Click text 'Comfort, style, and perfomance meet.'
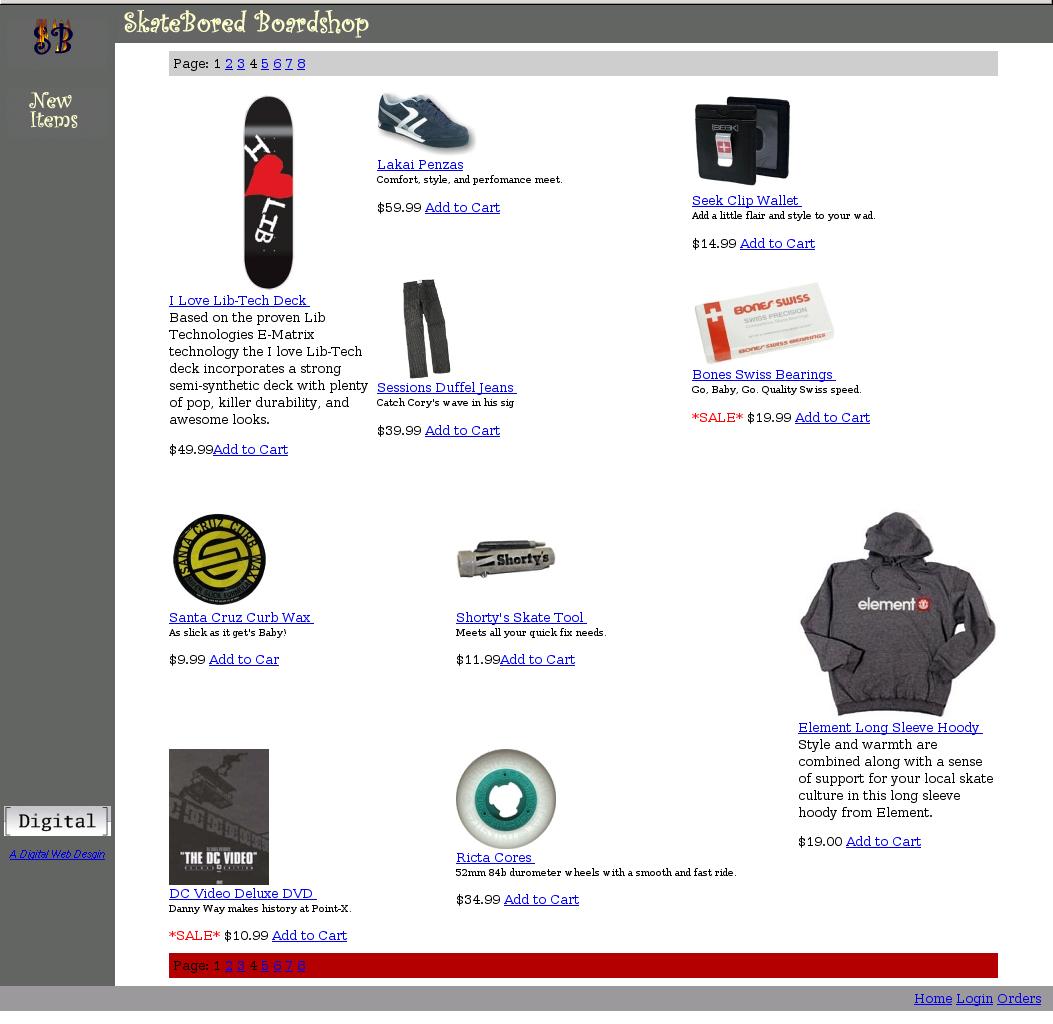The width and height of the screenshot is (1053, 1024). (469, 180)
